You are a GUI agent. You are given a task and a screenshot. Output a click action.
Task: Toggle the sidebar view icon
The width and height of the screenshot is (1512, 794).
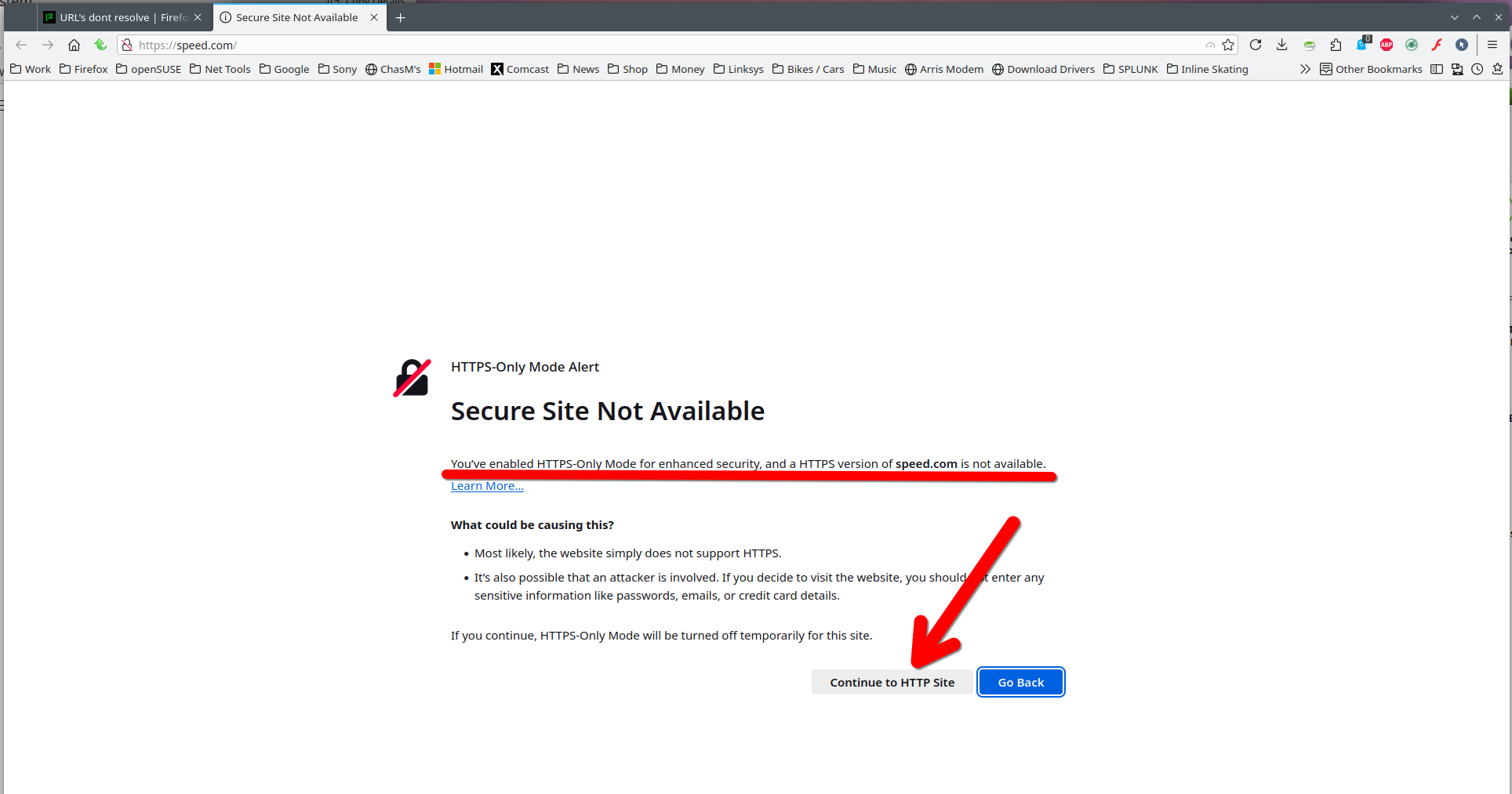tap(1437, 69)
